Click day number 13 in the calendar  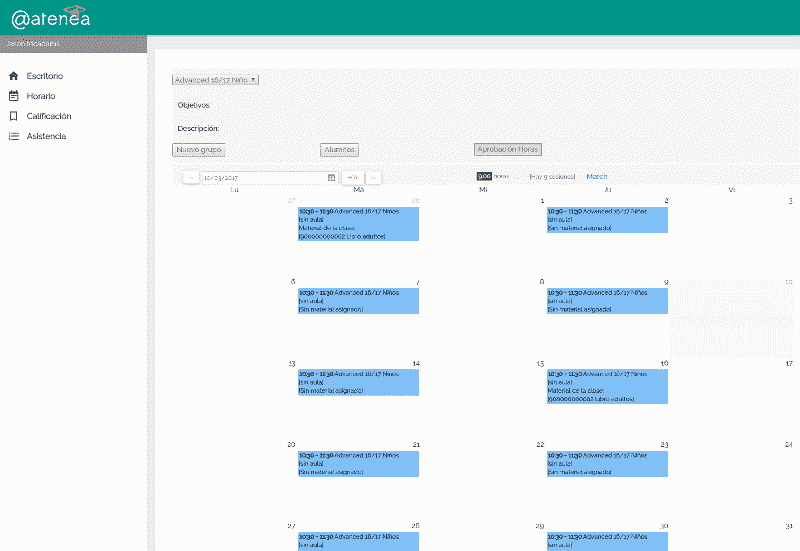point(292,364)
